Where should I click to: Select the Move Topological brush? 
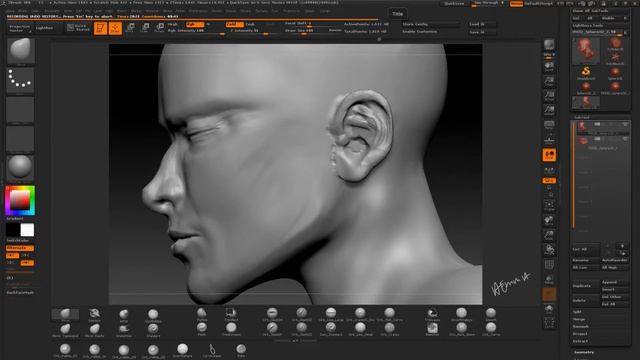pos(65,330)
